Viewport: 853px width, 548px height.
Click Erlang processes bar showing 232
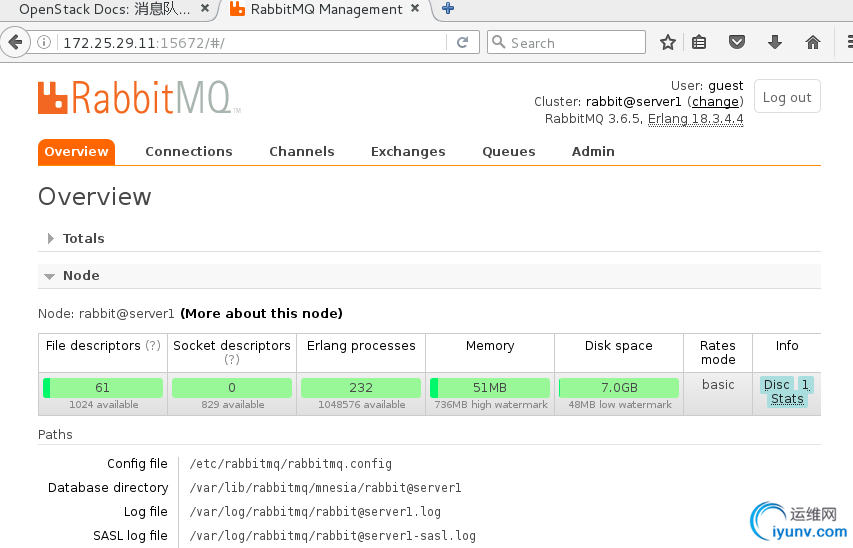[361, 387]
